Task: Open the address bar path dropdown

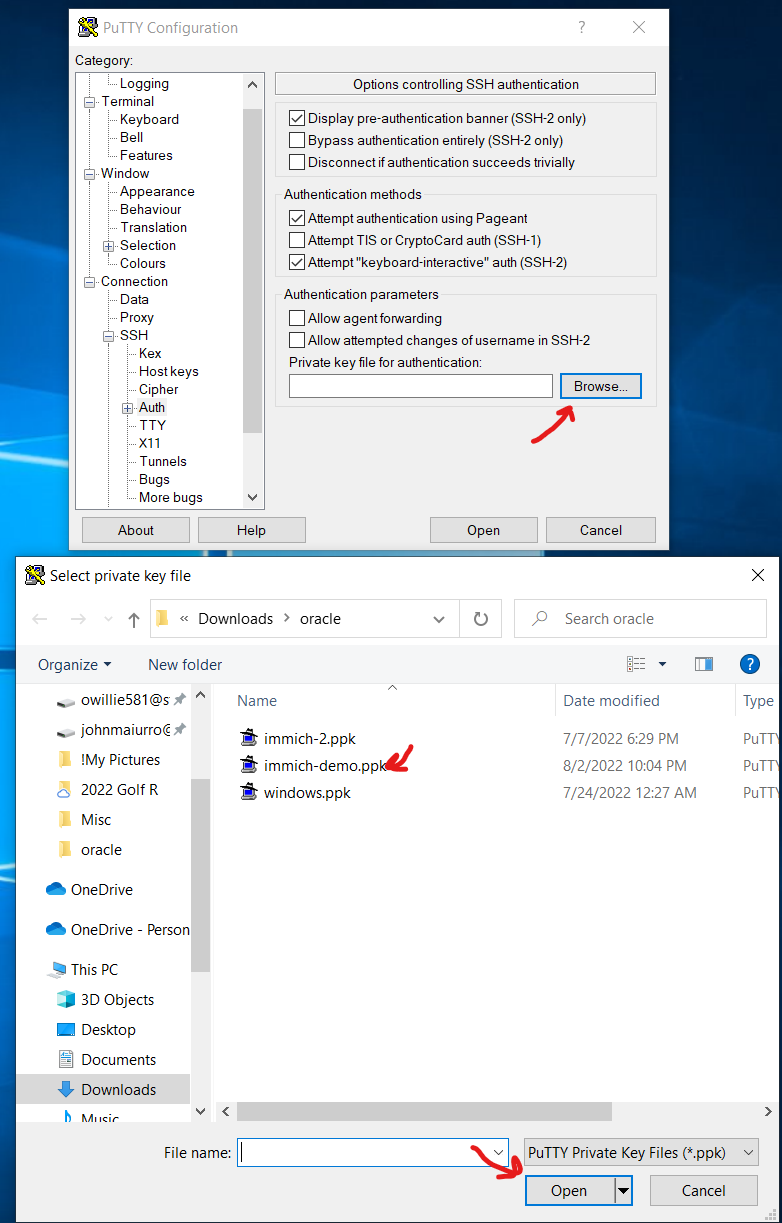Action: [x=439, y=619]
